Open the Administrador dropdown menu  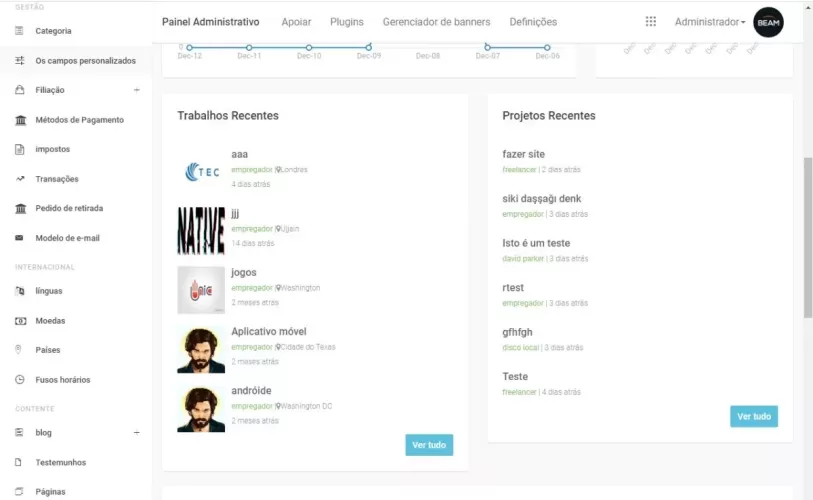[709, 22]
